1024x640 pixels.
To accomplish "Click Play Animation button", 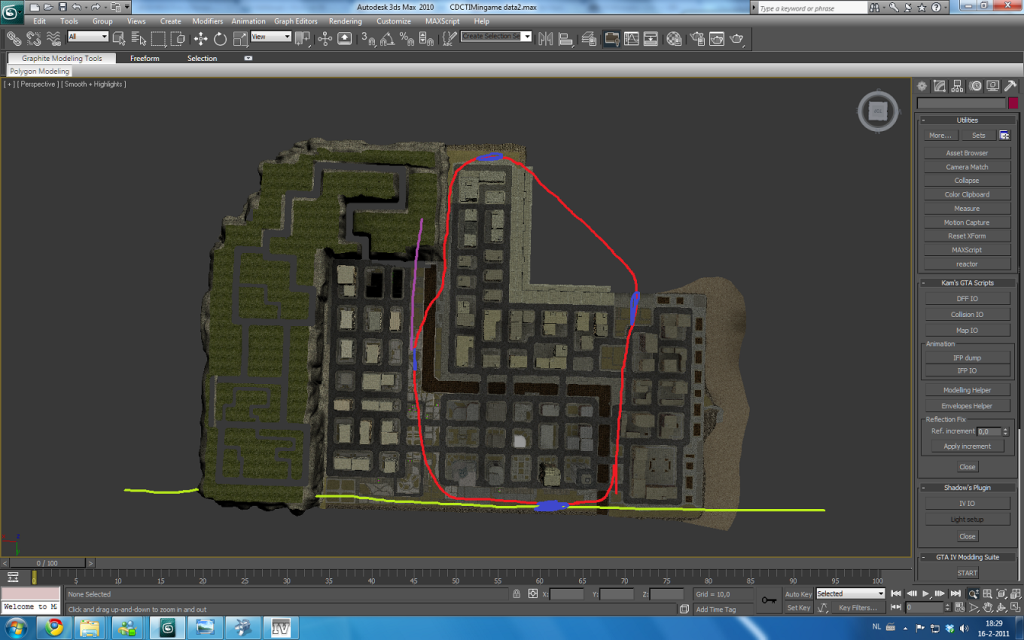I will pos(925,594).
